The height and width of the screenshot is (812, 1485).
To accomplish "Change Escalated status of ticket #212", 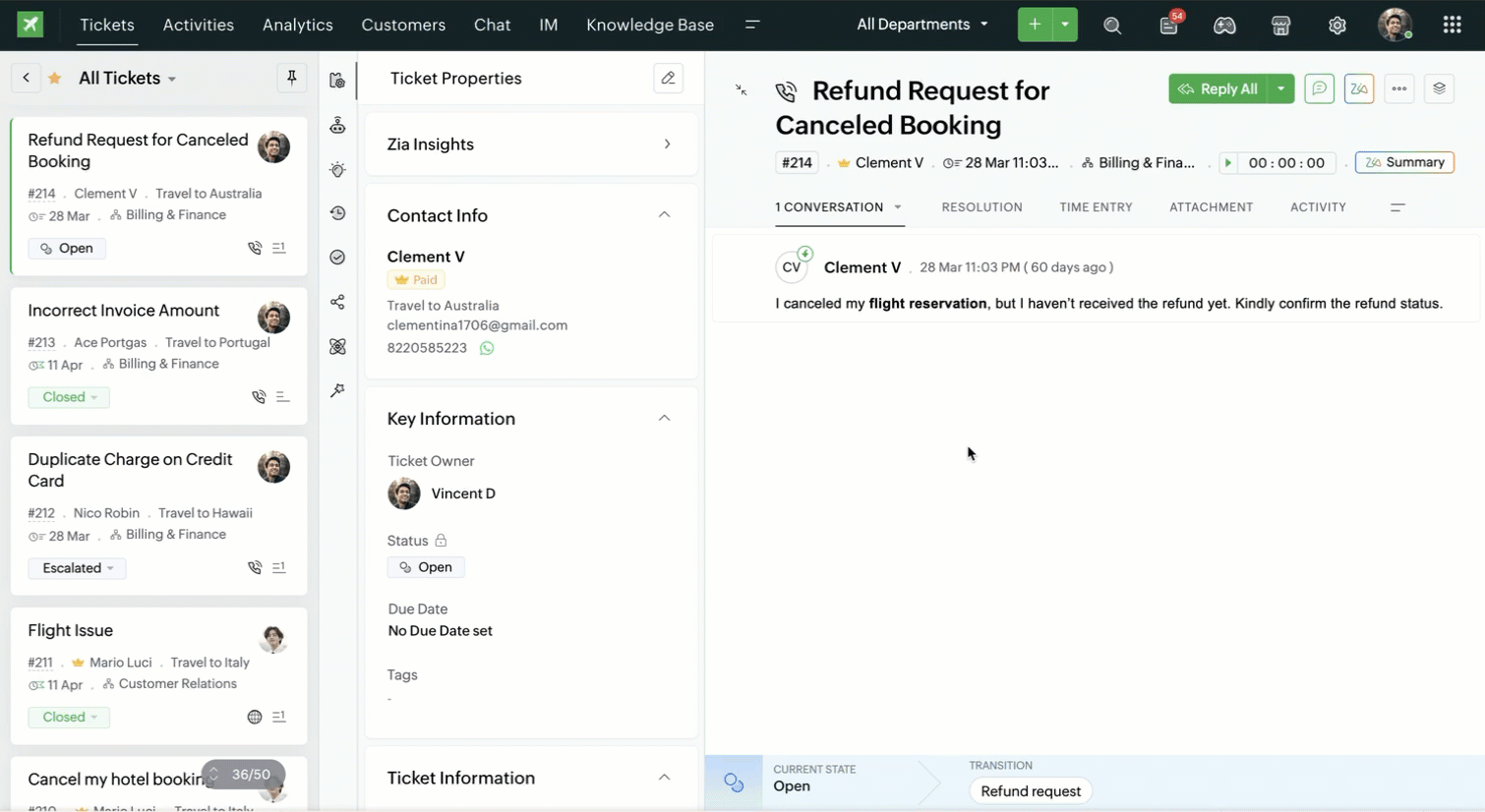I will click(77, 568).
